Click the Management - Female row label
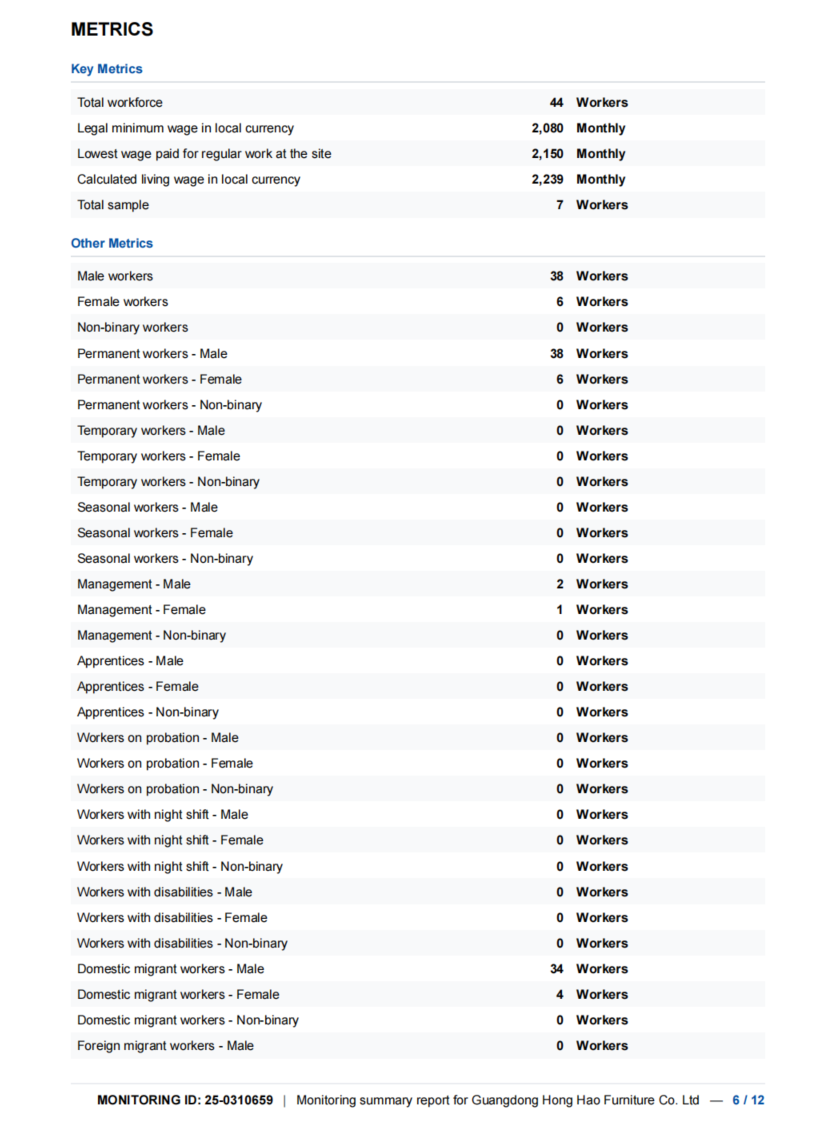Screen dimensions: 829x1126 click(141, 610)
